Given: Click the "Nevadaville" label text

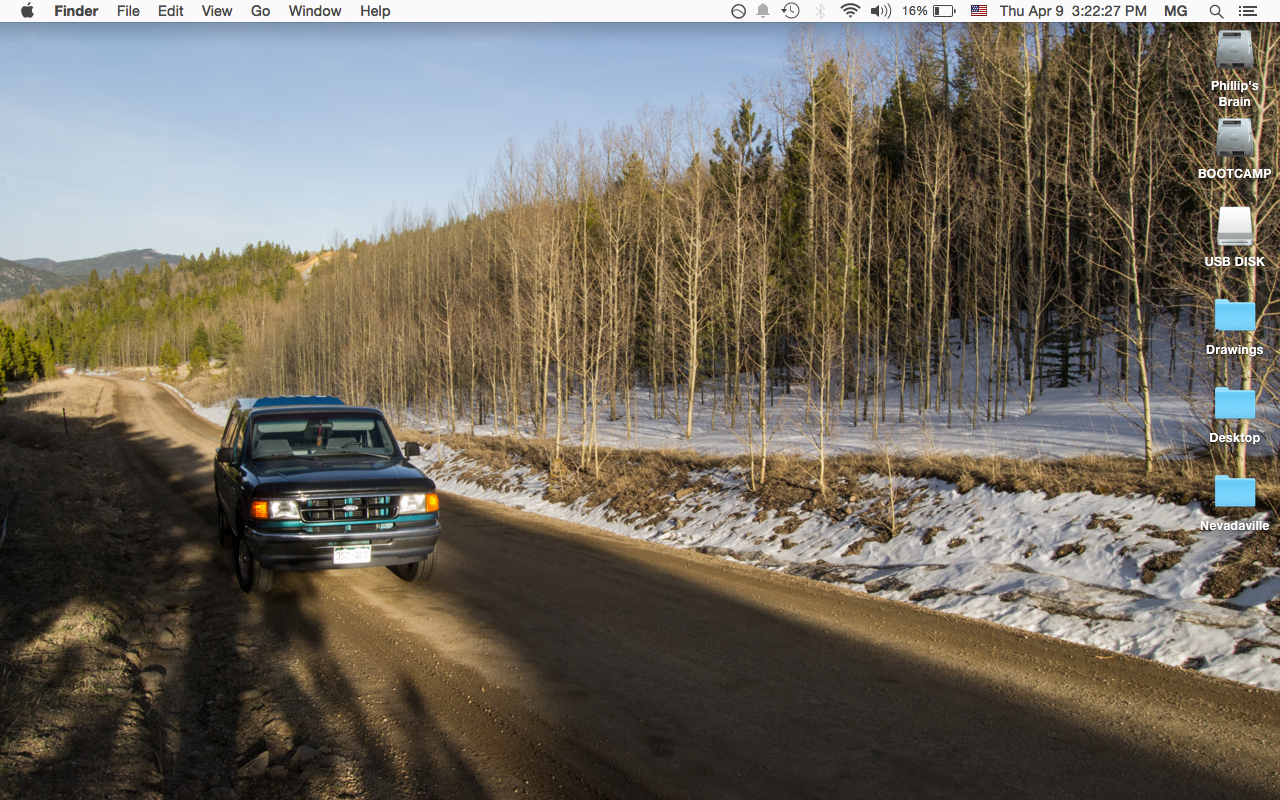Looking at the screenshot, I should point(1235,526).
